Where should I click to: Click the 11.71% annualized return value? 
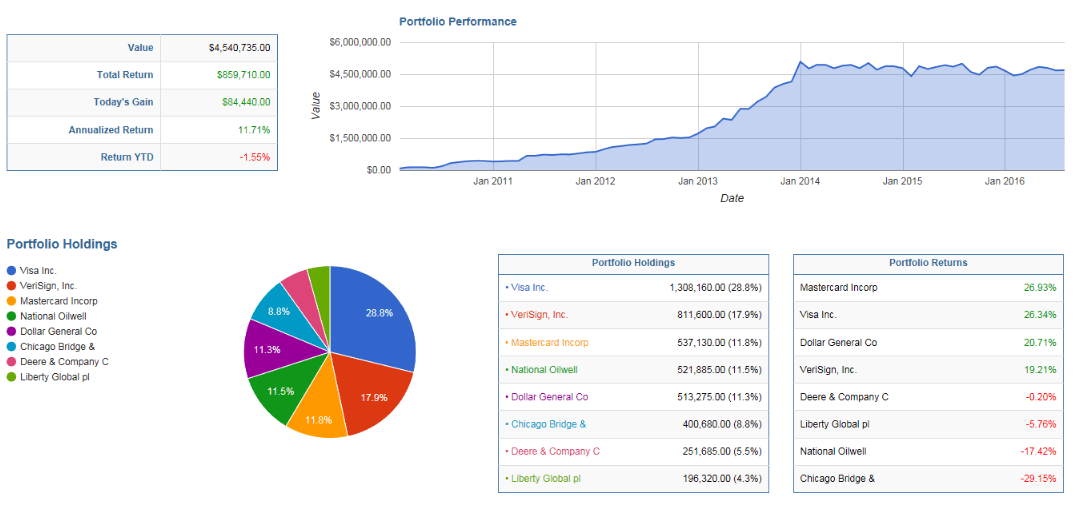click(x=255, y=130)
